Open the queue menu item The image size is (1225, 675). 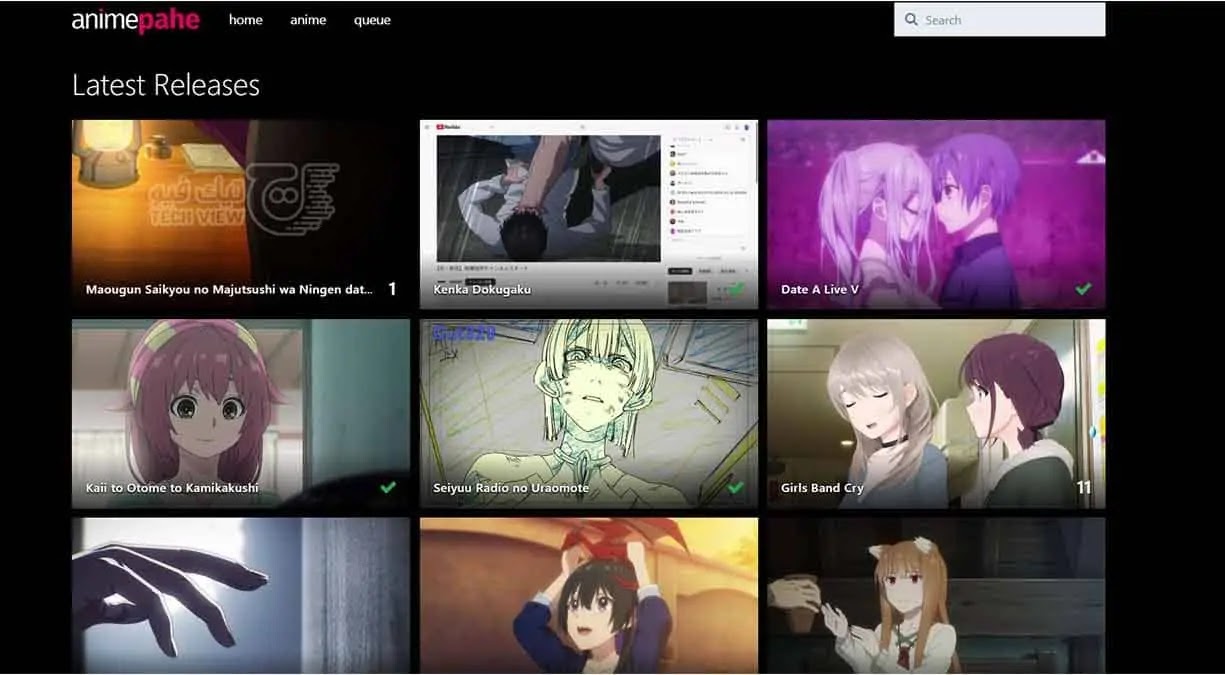pos(372,20)
